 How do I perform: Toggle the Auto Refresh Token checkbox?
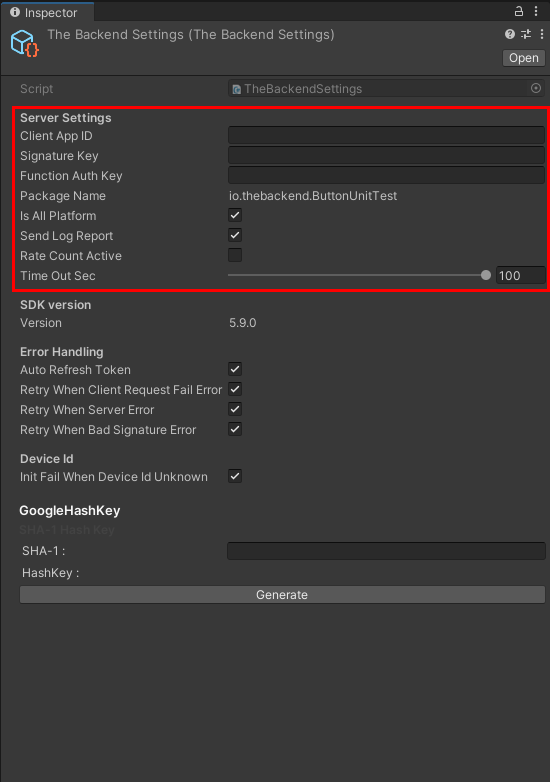pos(235,370)
